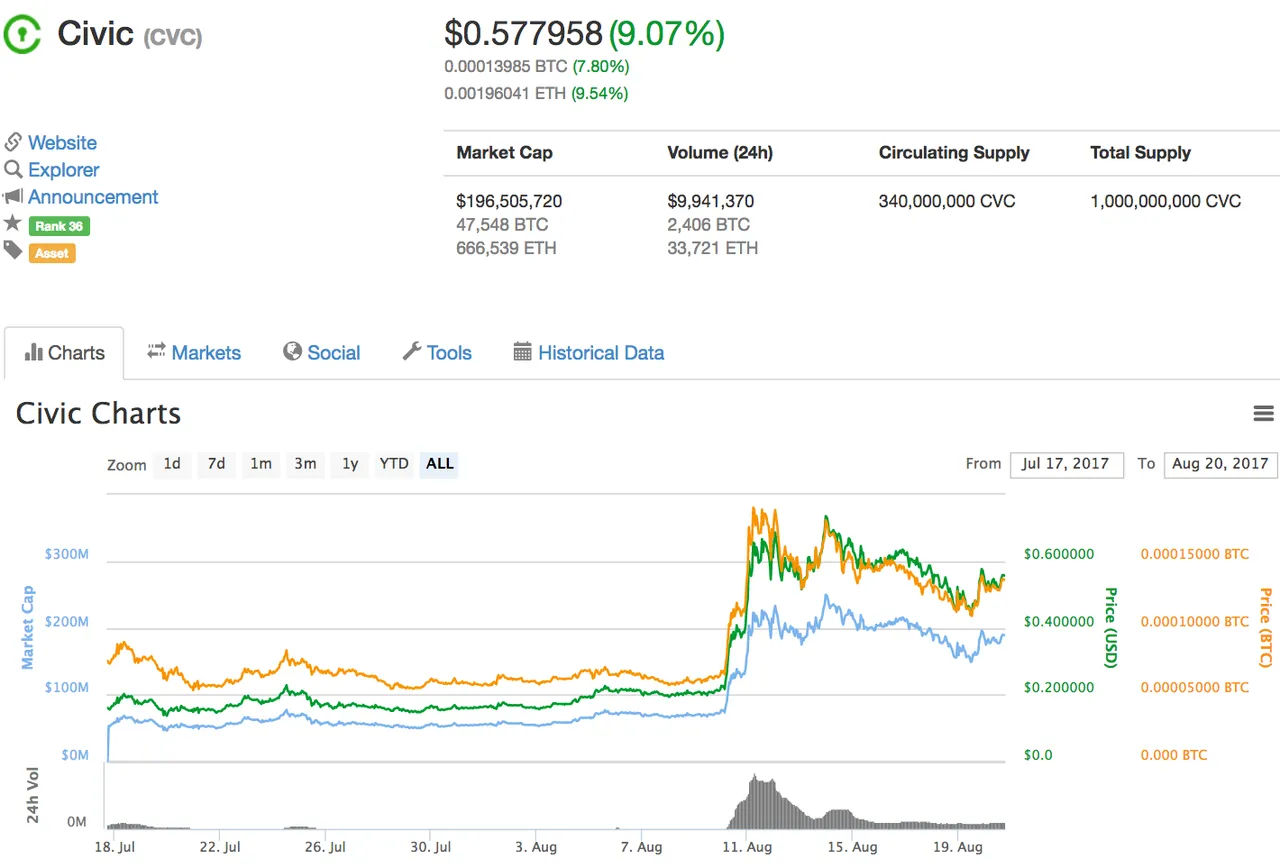Set chart zoom to 1m
This screenshot has width=1280, height=867.
point(260,464)
